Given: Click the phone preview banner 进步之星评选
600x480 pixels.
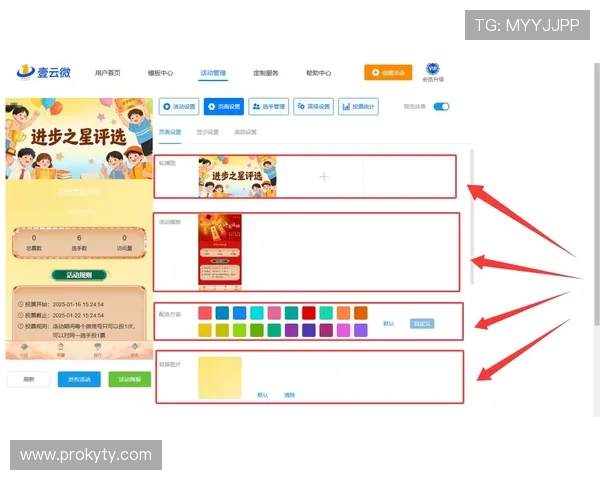Looking at the screenshot, I should pyautogui.click(x=79, y=138).
